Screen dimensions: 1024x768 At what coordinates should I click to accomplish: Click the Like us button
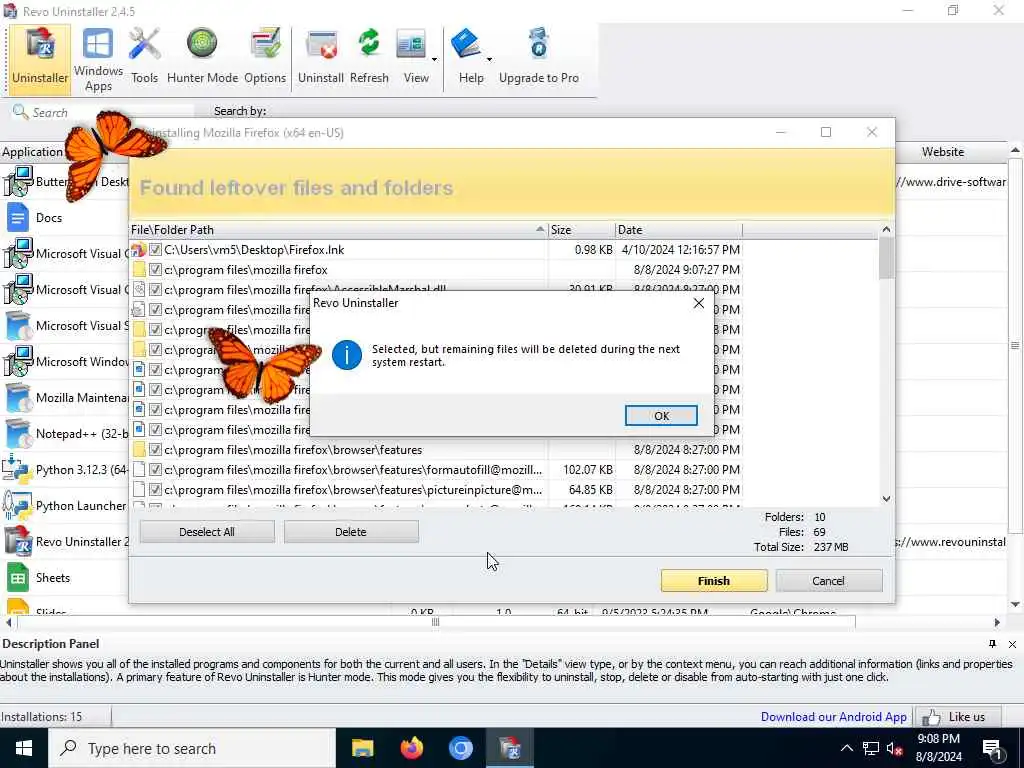(x=959, y=716)
